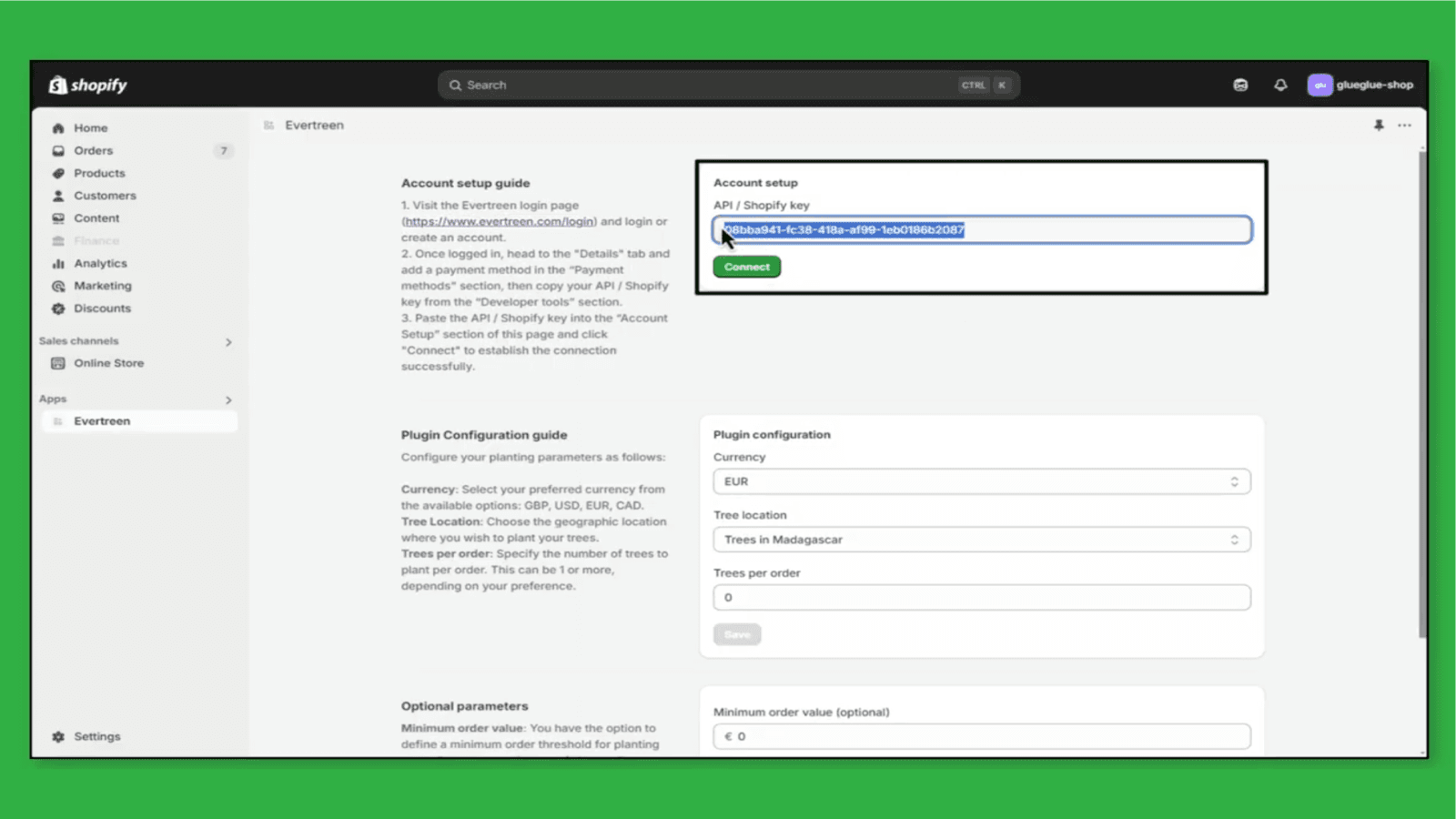Click the Save button under Plugin configuration
The image size is (1456, 819).
(736, 633)
